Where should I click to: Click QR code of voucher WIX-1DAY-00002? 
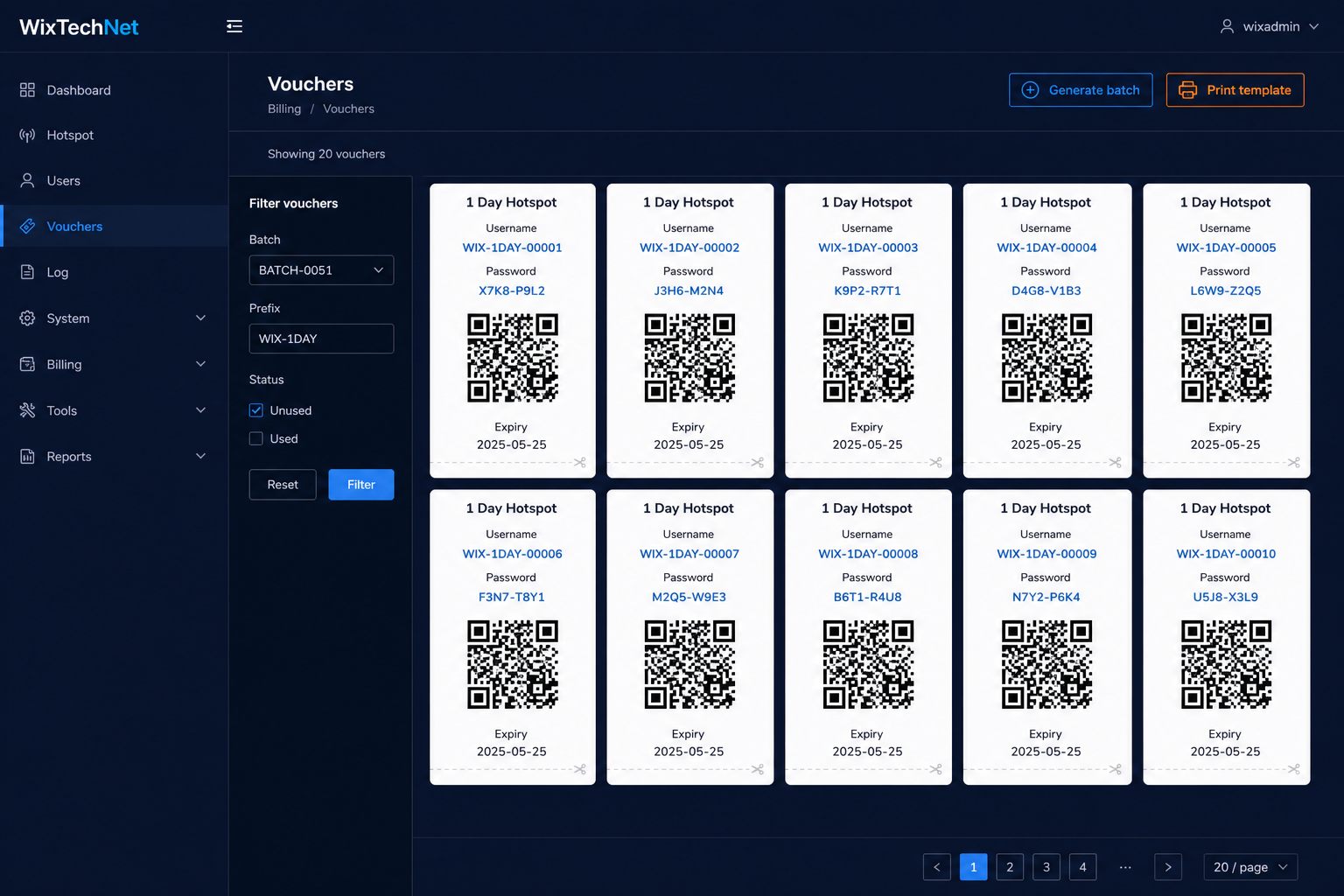[x=689, y=358]
